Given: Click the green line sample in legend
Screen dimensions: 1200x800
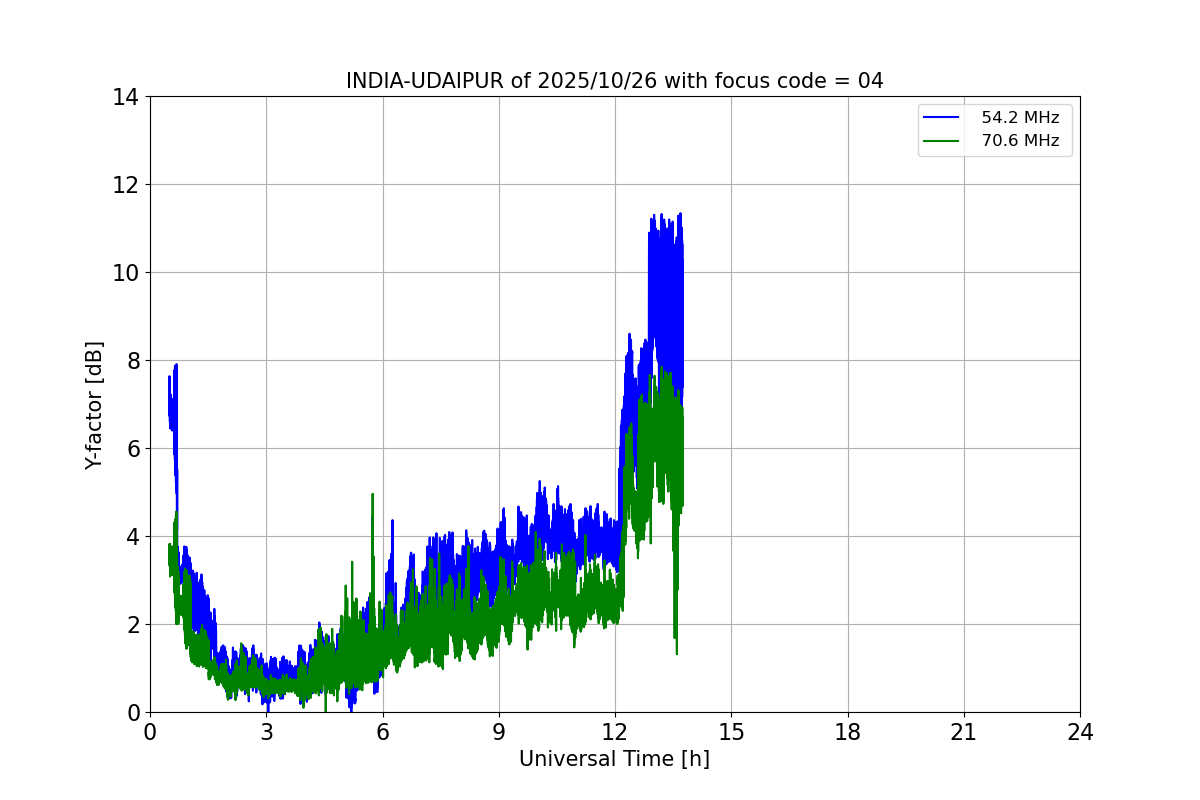Looking at the screenshot, I should pos(942,141).
